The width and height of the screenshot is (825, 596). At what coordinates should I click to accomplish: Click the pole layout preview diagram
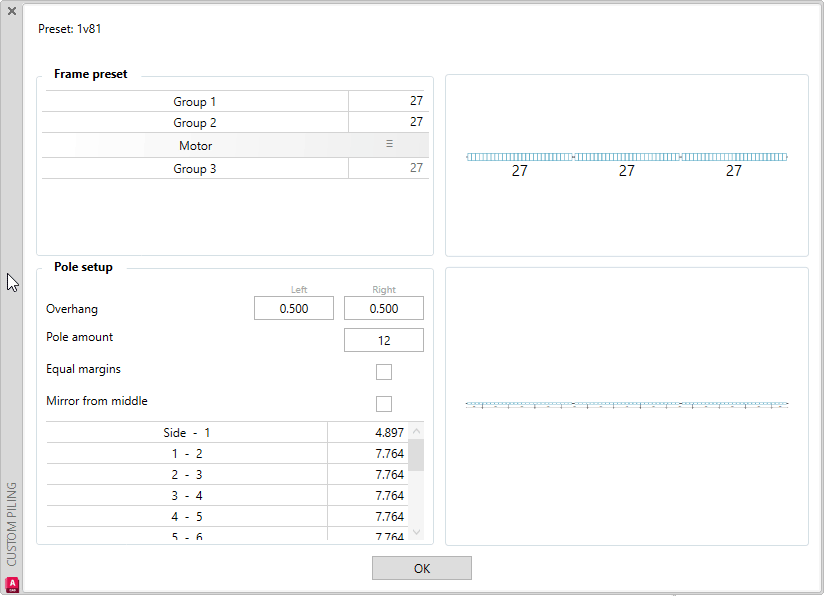[627, 405]
